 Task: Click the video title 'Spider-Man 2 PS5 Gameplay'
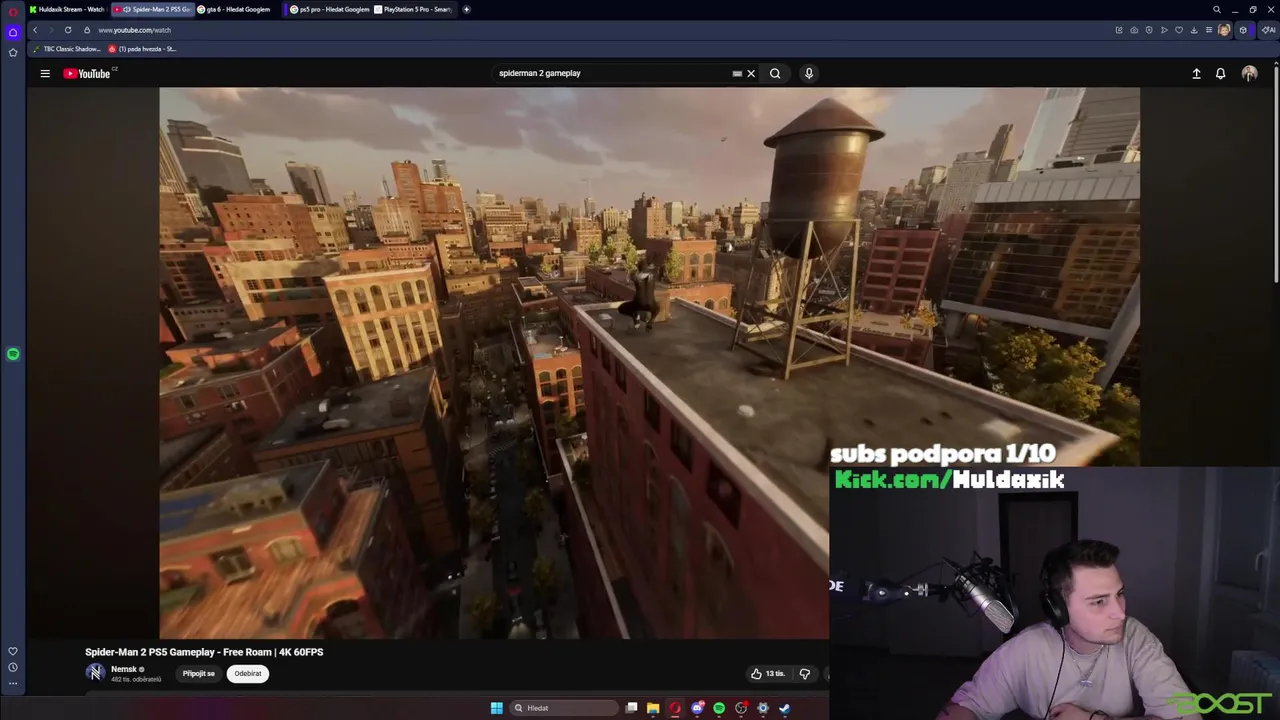pos(204,652)
